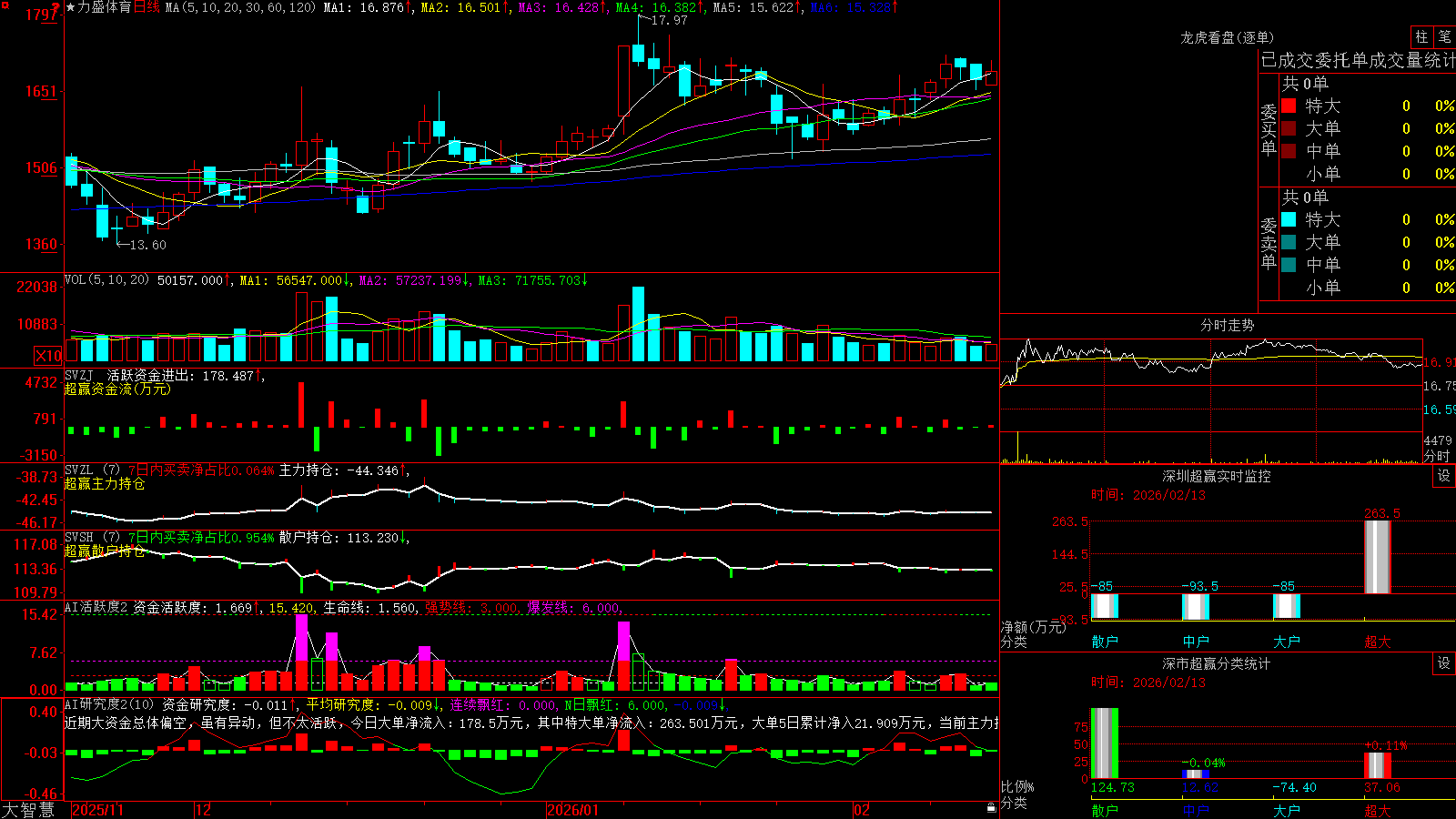
Task: Open 设 settings for 深圳超赢实时监控
Action: click(x=1444, y=476)
